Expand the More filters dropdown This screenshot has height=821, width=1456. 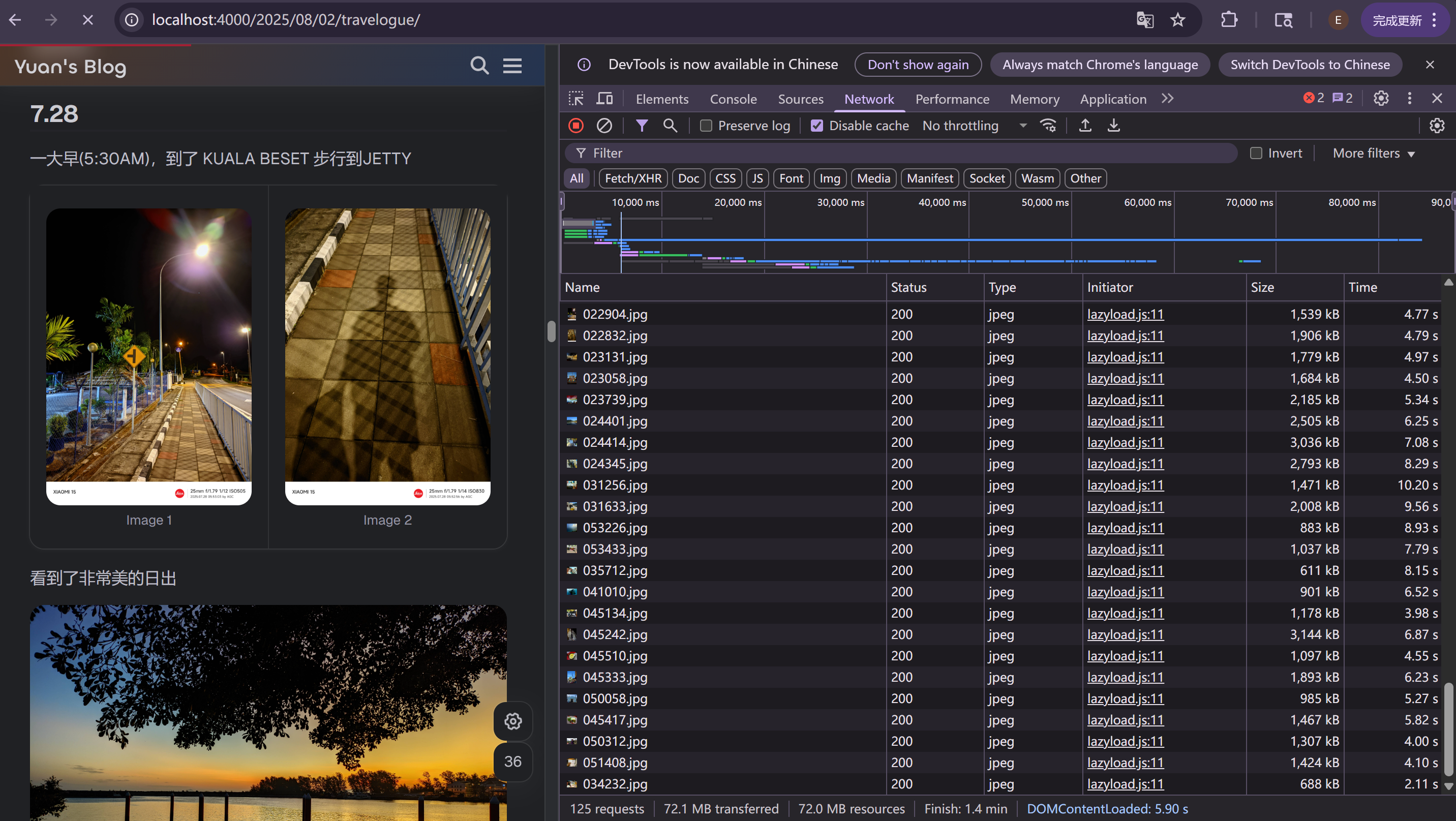pyautogui.click(x=1373, y=153)
